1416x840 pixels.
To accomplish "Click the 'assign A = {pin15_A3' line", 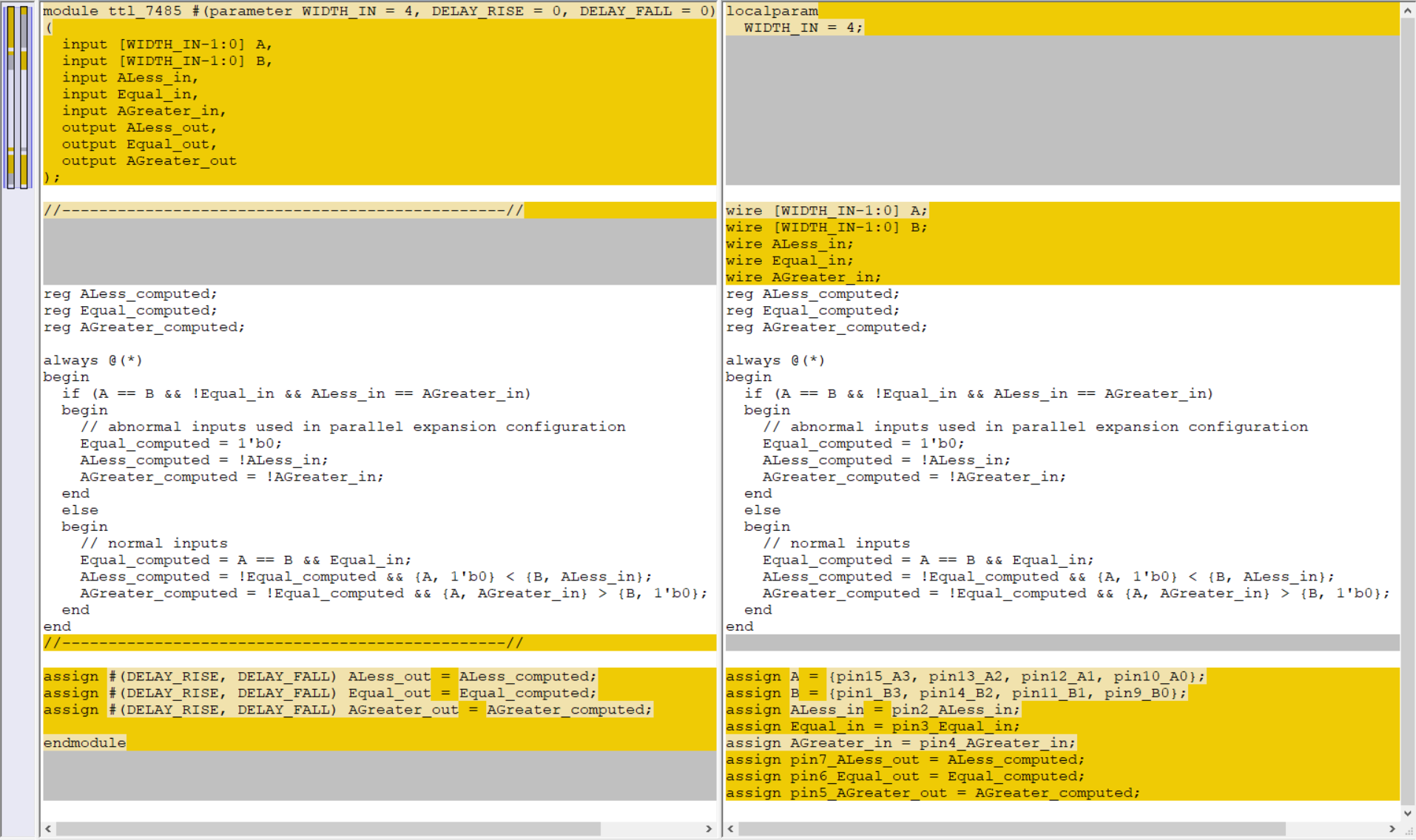I will (x=965, y=677).
